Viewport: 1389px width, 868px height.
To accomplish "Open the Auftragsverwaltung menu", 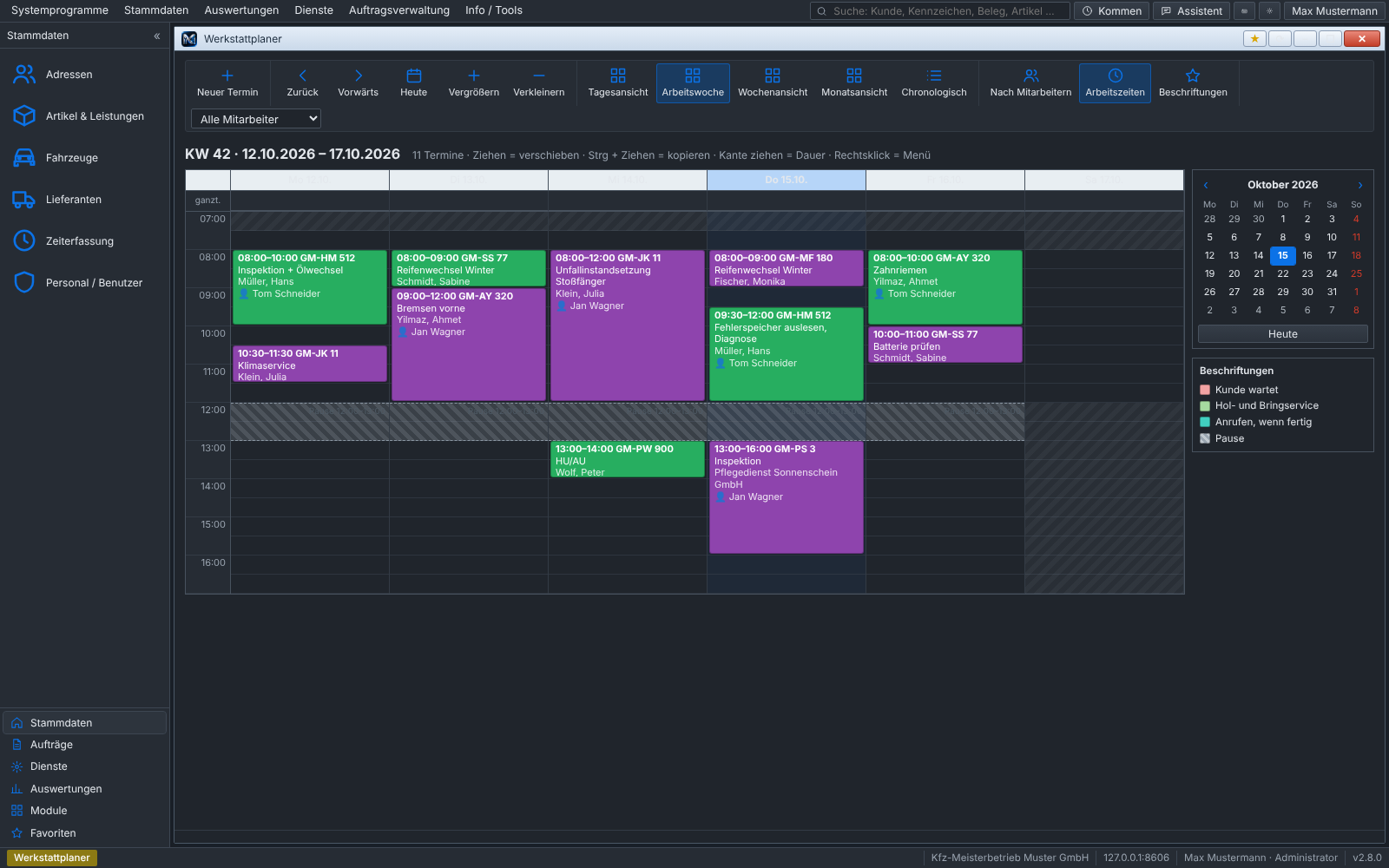I will click(399, 10).
